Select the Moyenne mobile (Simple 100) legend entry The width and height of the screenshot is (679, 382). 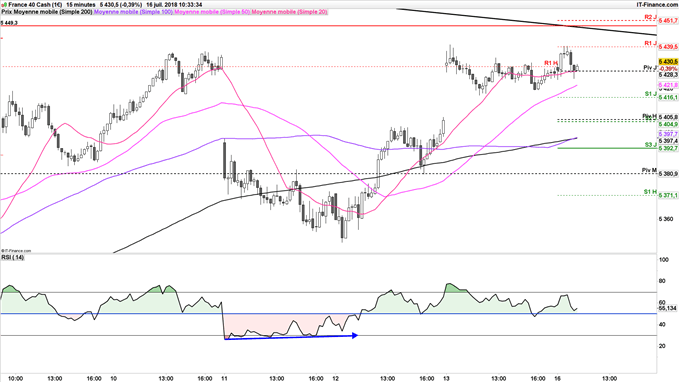pyautogui.click(x=133, y=12)
